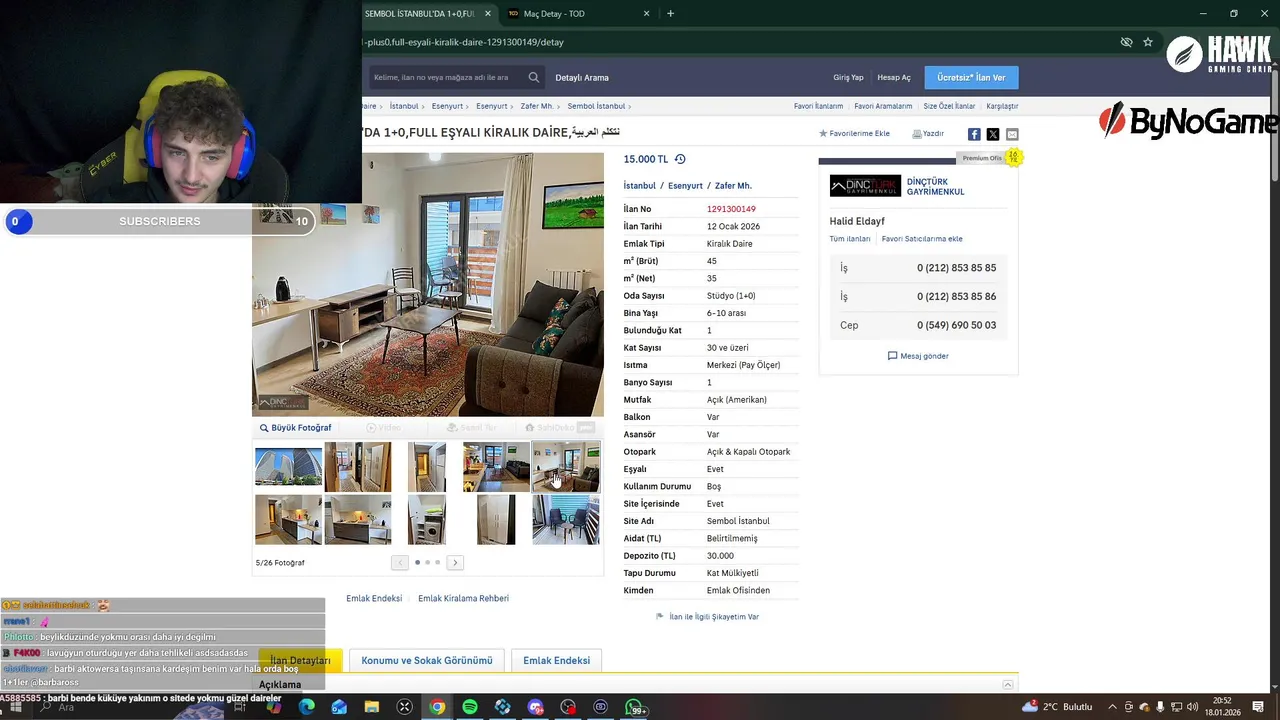Screen dimensions: 1280x720
Task: Click Detaylı Arama
Action: [582, 77]
